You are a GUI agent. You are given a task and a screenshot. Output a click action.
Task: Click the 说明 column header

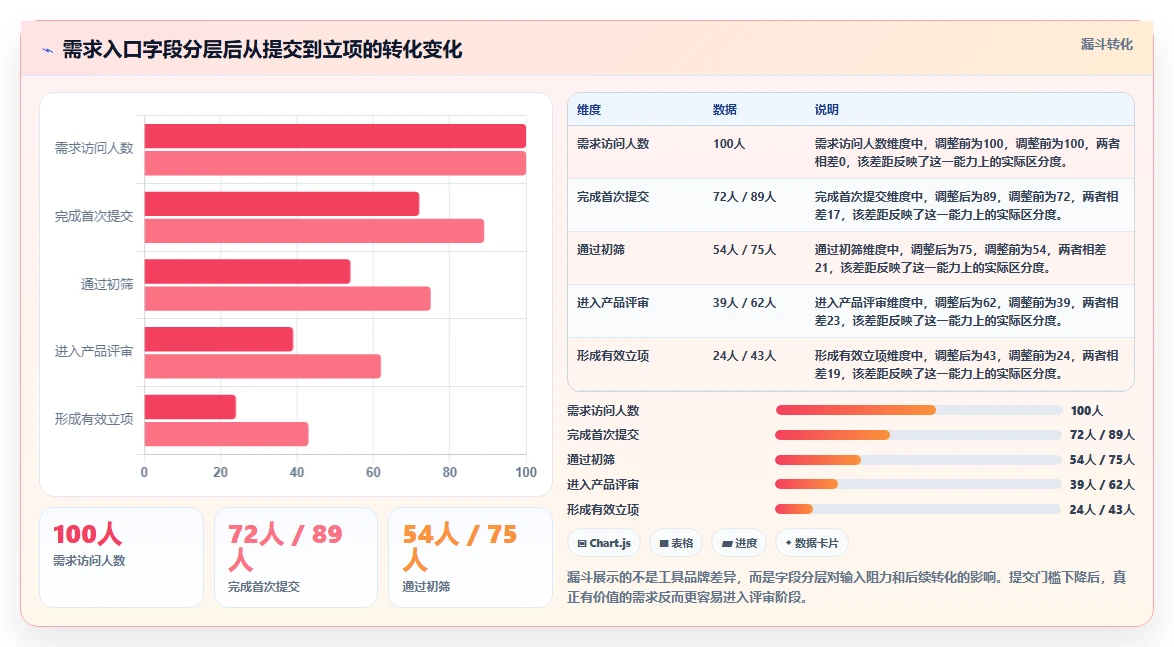(x=827, y=109)
